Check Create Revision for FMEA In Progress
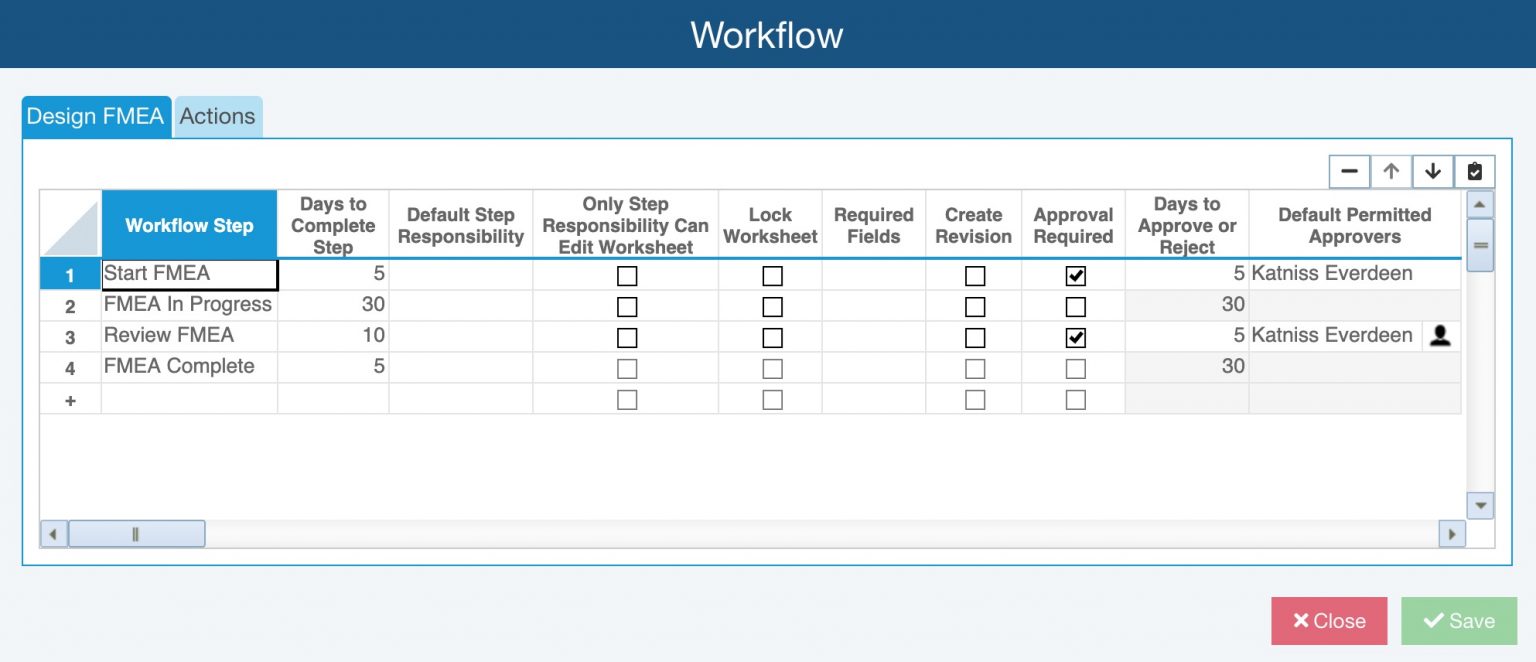 pyautogui.click(x=973, y=306)
